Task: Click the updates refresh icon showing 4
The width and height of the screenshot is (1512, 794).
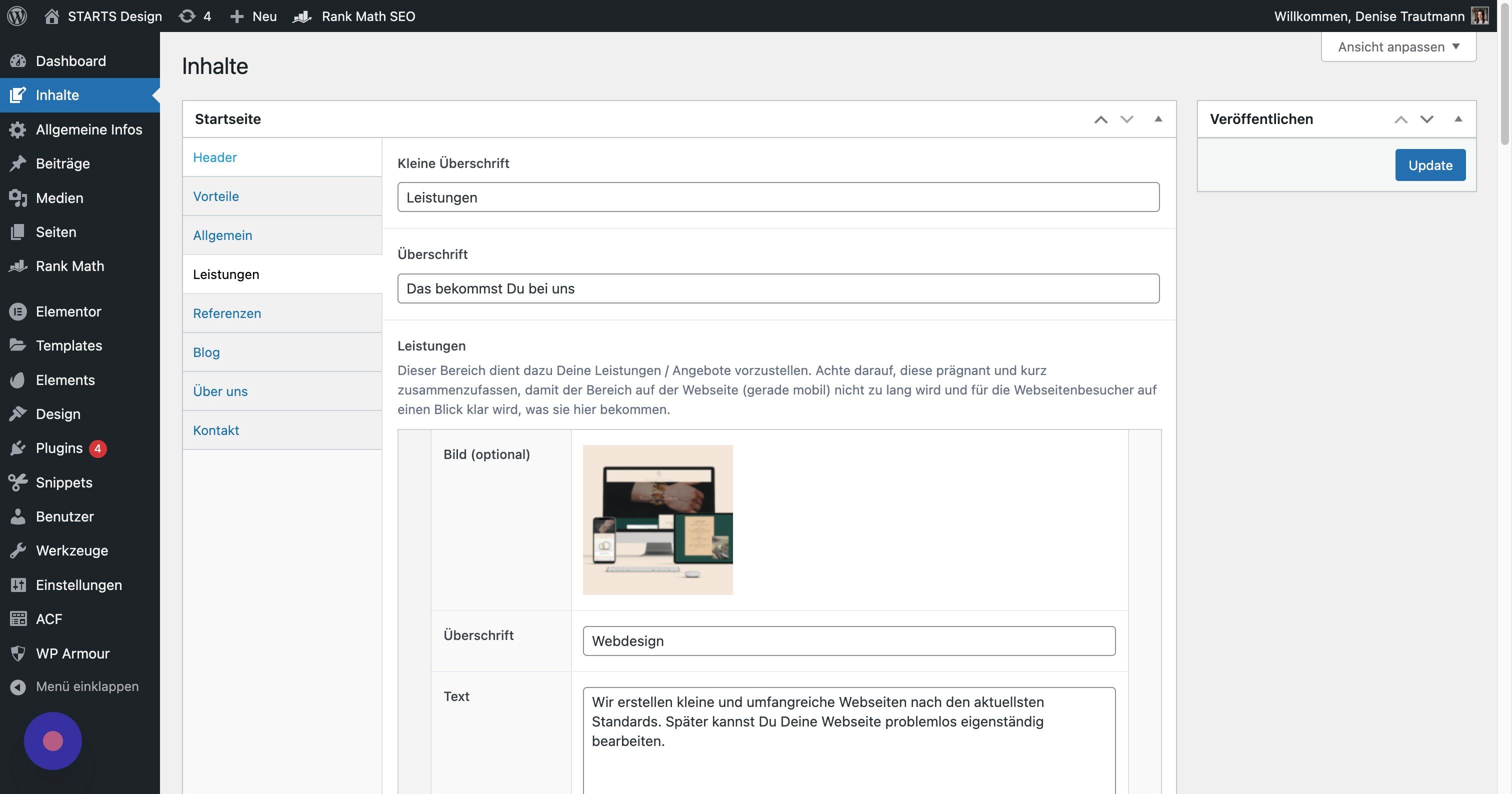Action: pyautogui.click(x=186, y=16)
